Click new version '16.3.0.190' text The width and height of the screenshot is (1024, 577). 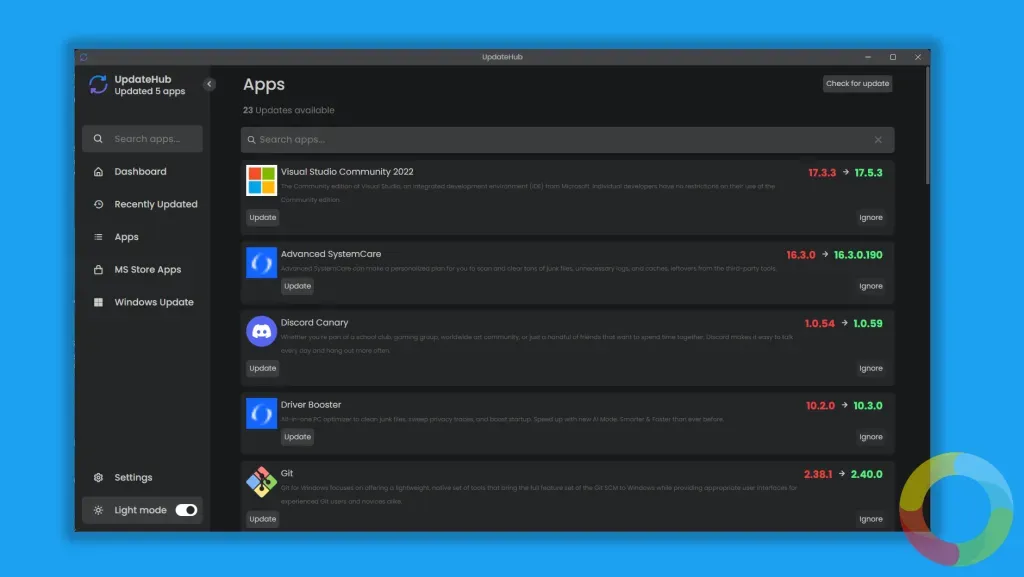[x=857, y=255]
